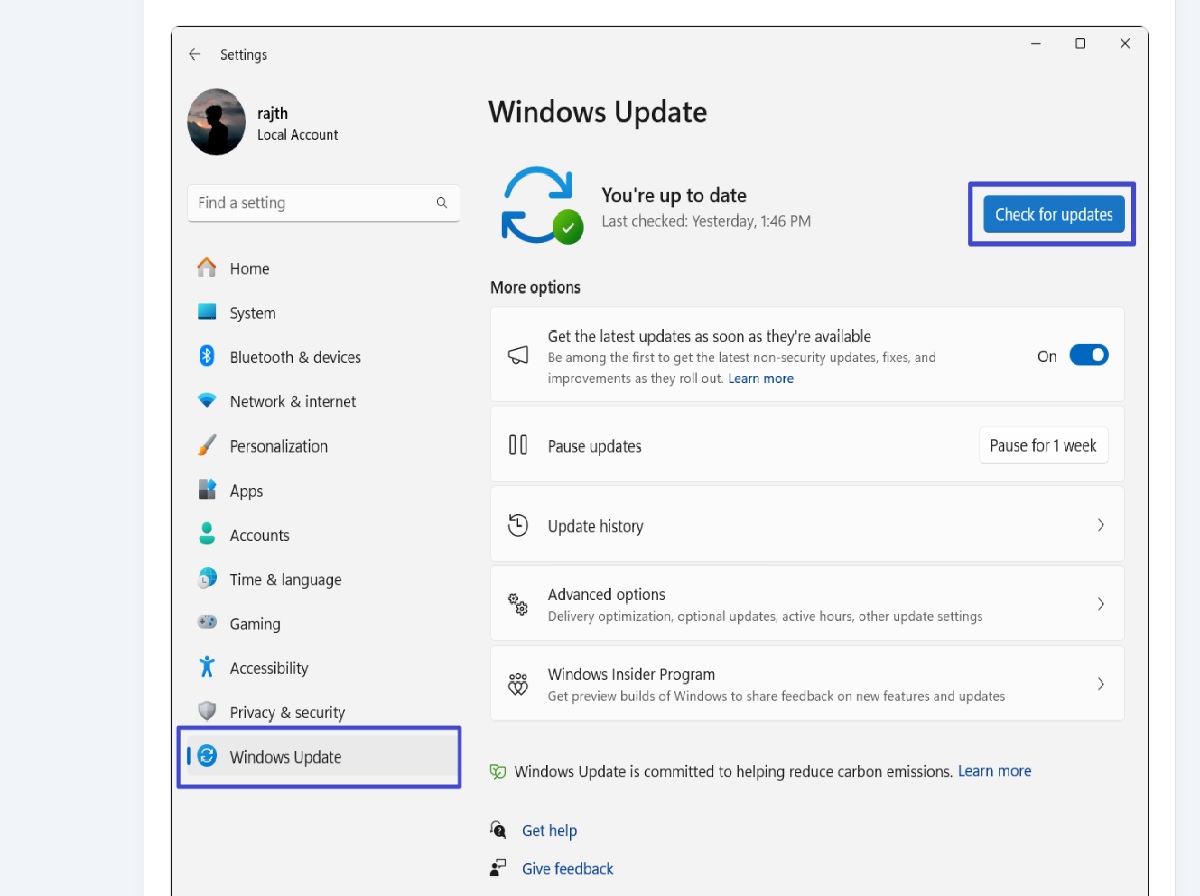Click the magnifier search icon

(x=442, y=203)
